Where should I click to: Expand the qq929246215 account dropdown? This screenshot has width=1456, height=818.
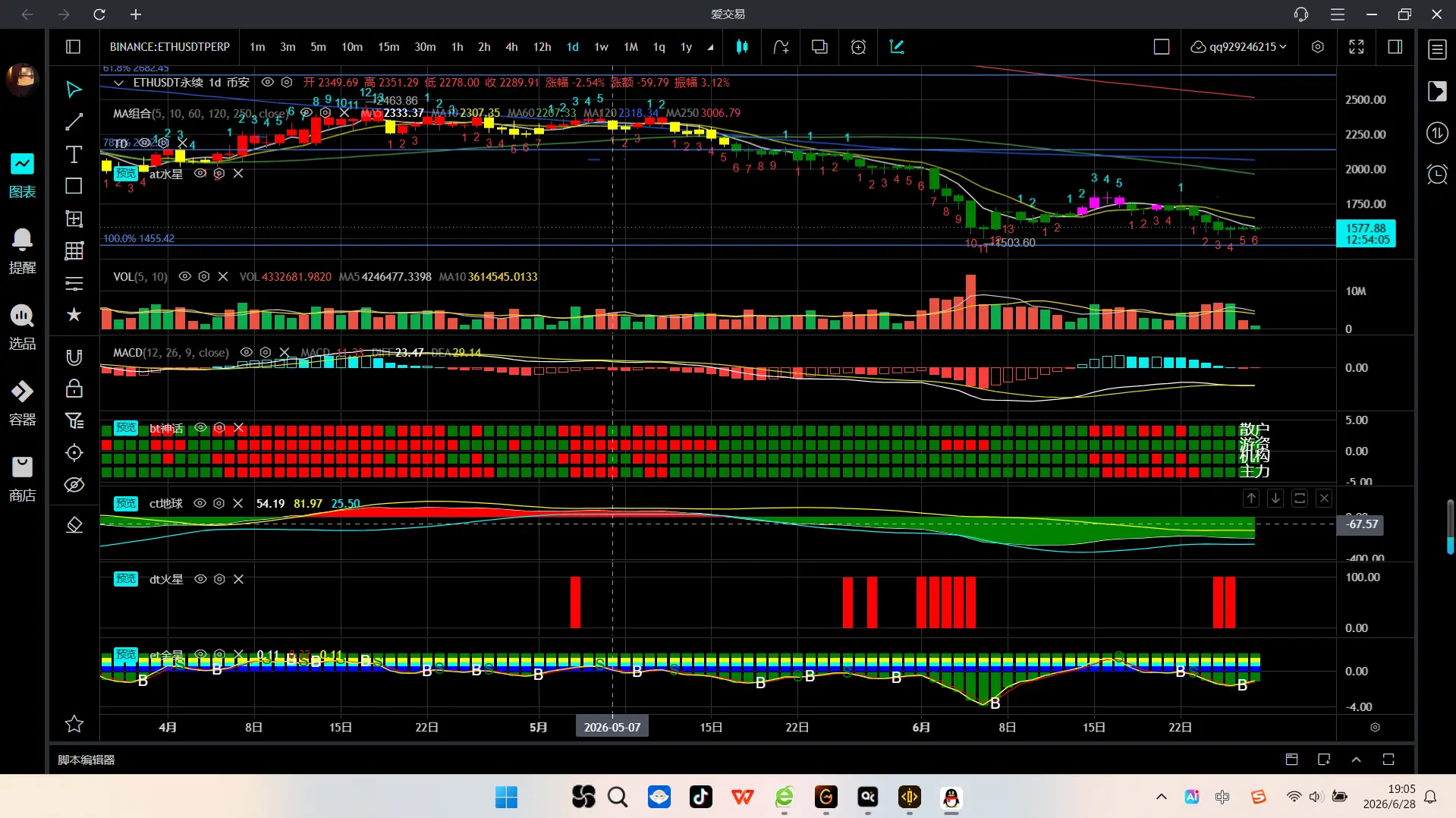pyautogui.click(x=1239, y=47)
